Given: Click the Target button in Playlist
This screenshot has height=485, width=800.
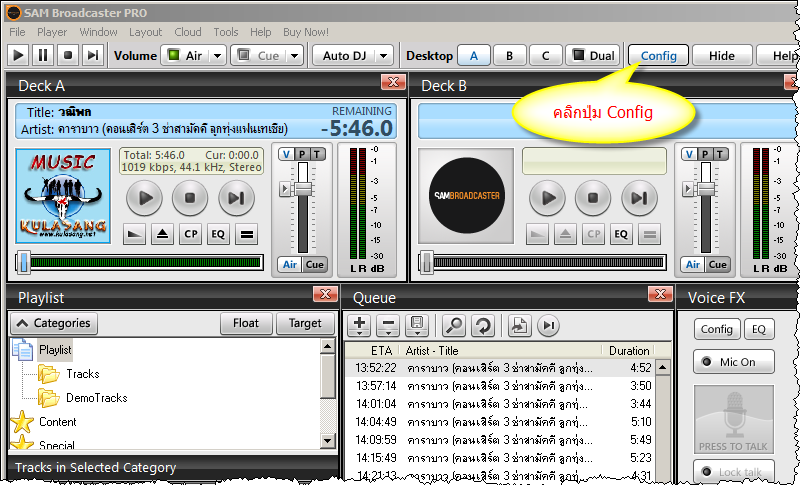Looking at the screenshot, I should 305,323.
